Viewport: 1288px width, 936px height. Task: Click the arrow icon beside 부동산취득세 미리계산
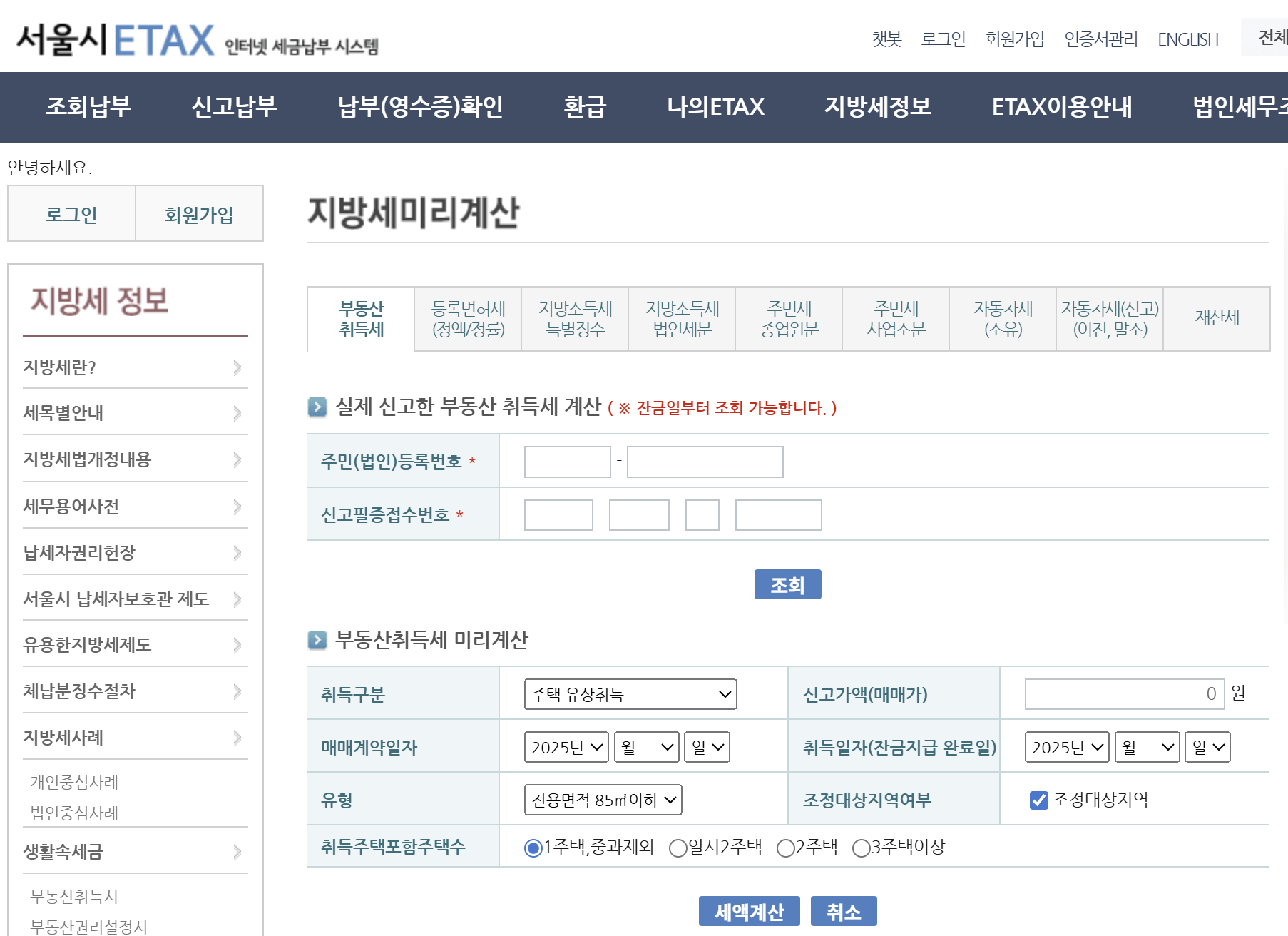pos(317,640)
